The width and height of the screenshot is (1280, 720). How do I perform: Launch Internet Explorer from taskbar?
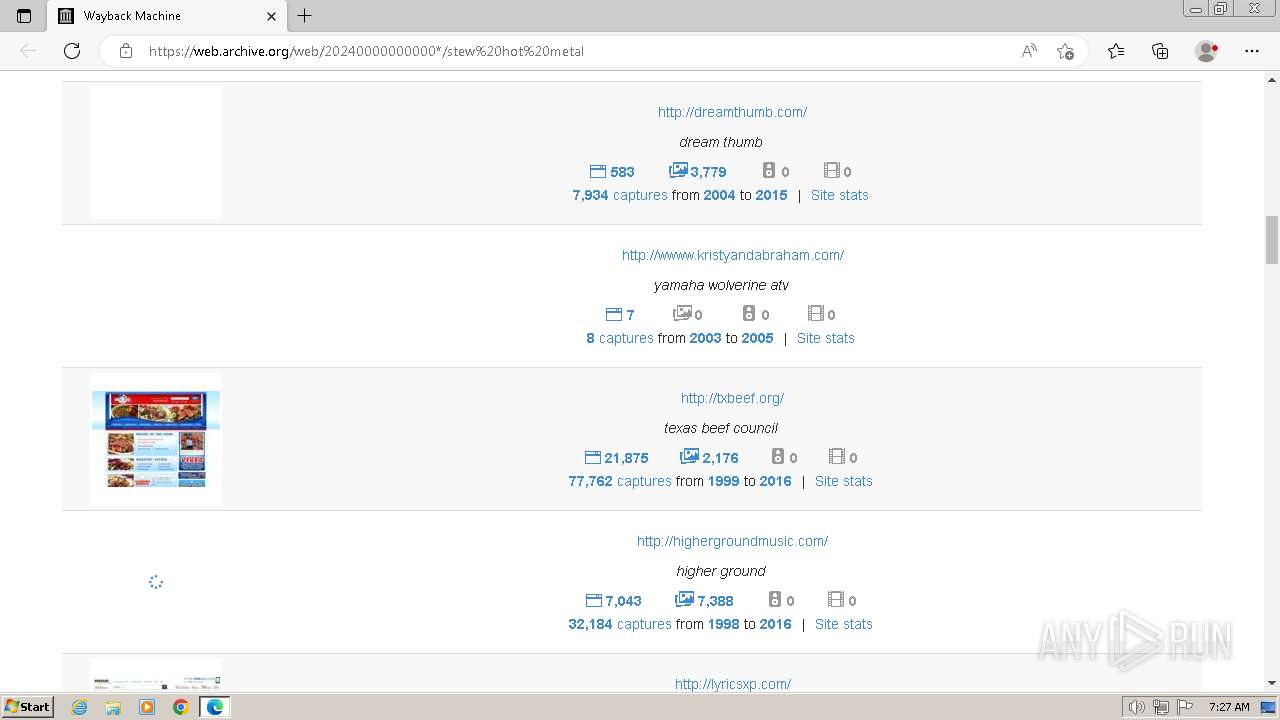tap(80, 707)
